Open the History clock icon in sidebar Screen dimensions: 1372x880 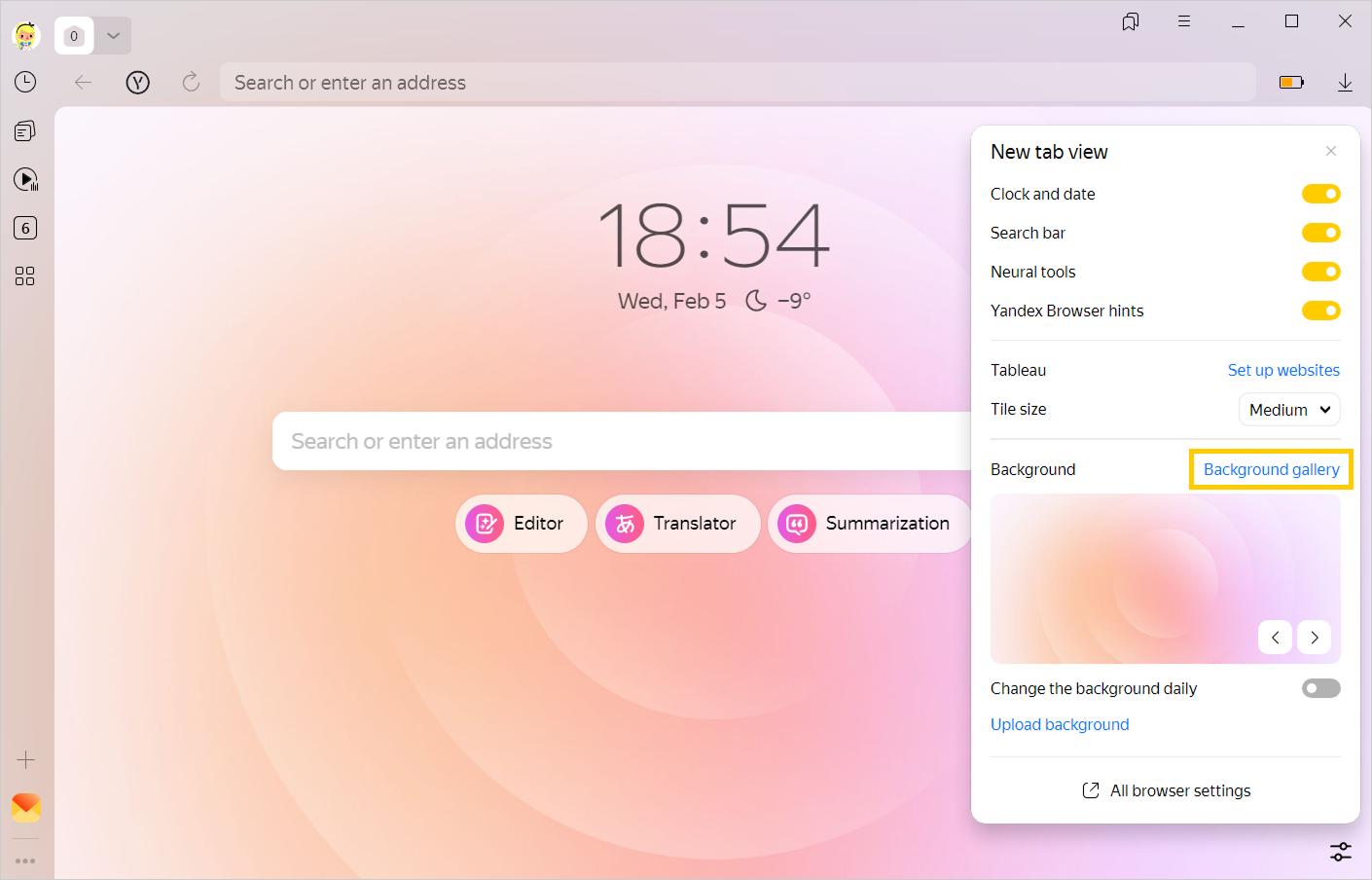click(x=25, y=83)
